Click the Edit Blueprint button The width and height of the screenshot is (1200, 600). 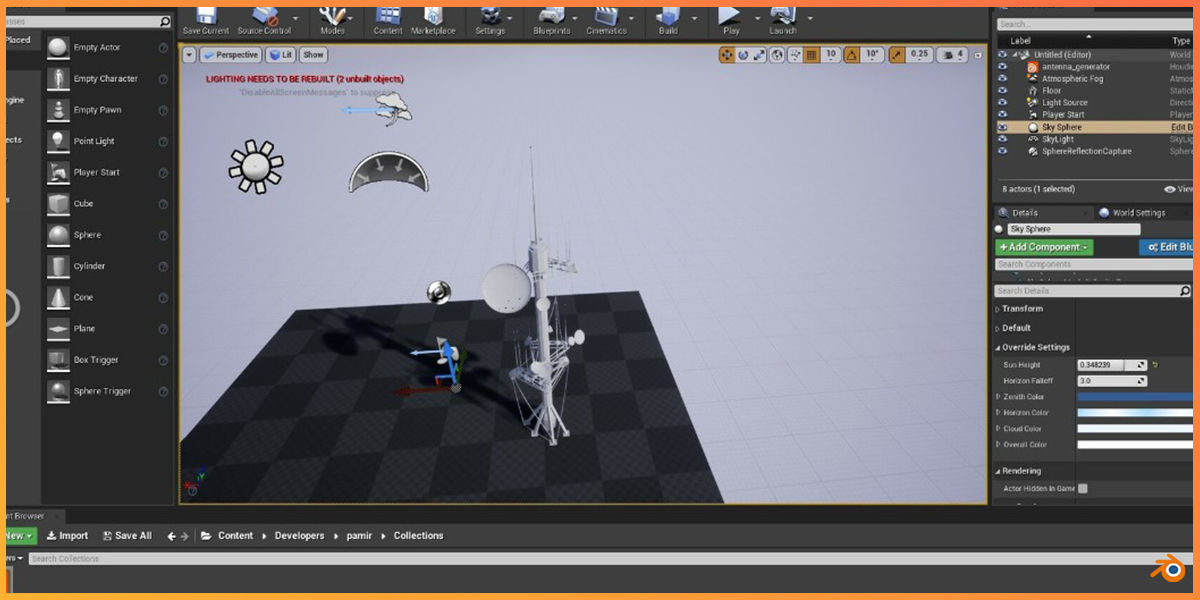coord(1168,247)
